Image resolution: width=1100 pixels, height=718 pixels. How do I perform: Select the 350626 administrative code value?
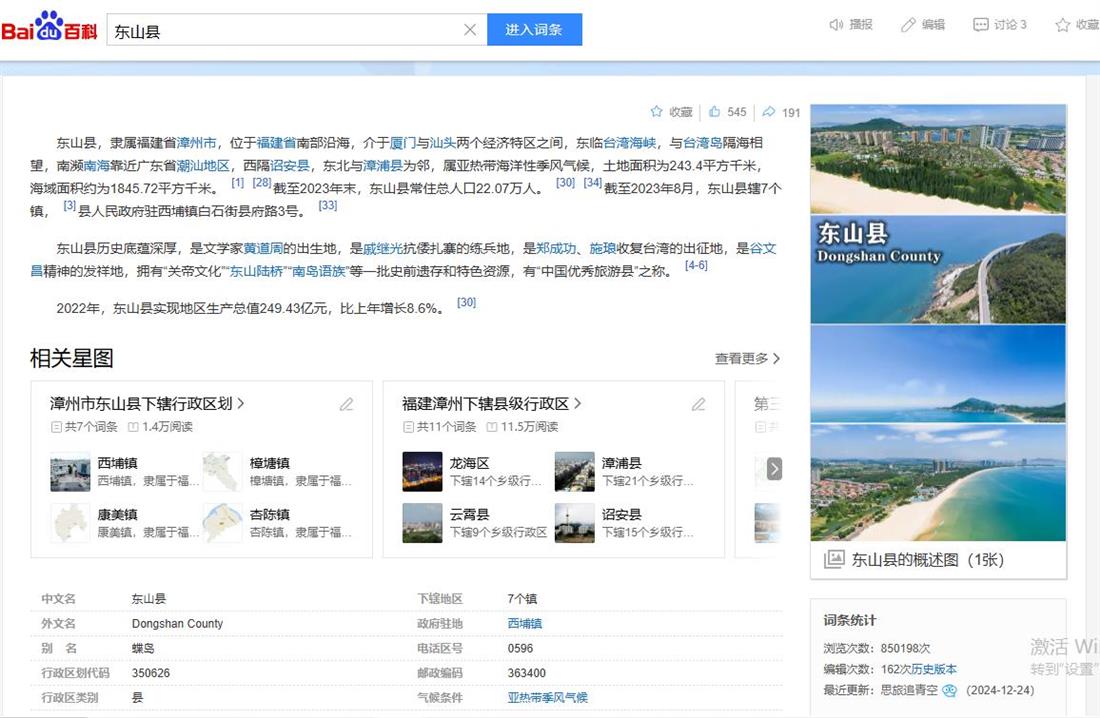[x=151, y=673]
